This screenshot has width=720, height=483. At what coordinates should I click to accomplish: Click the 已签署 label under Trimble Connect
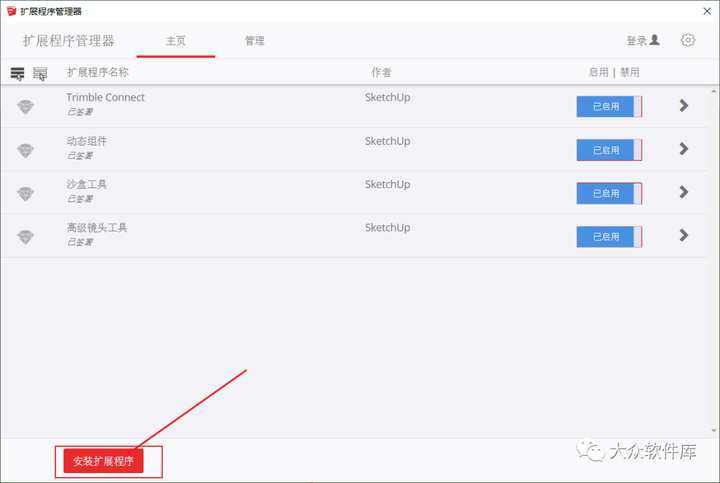[80, 112]
